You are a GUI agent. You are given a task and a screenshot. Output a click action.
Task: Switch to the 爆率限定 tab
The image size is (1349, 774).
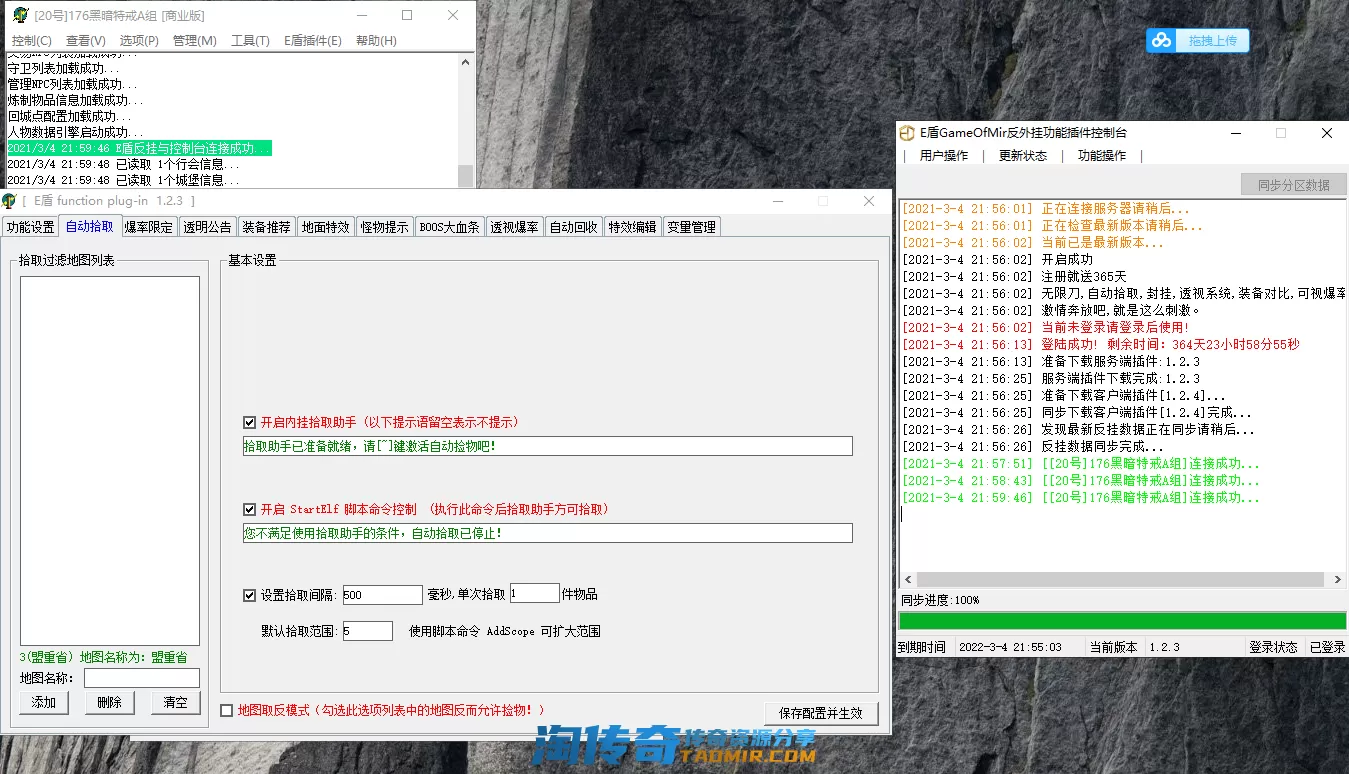tap(149, 227)
